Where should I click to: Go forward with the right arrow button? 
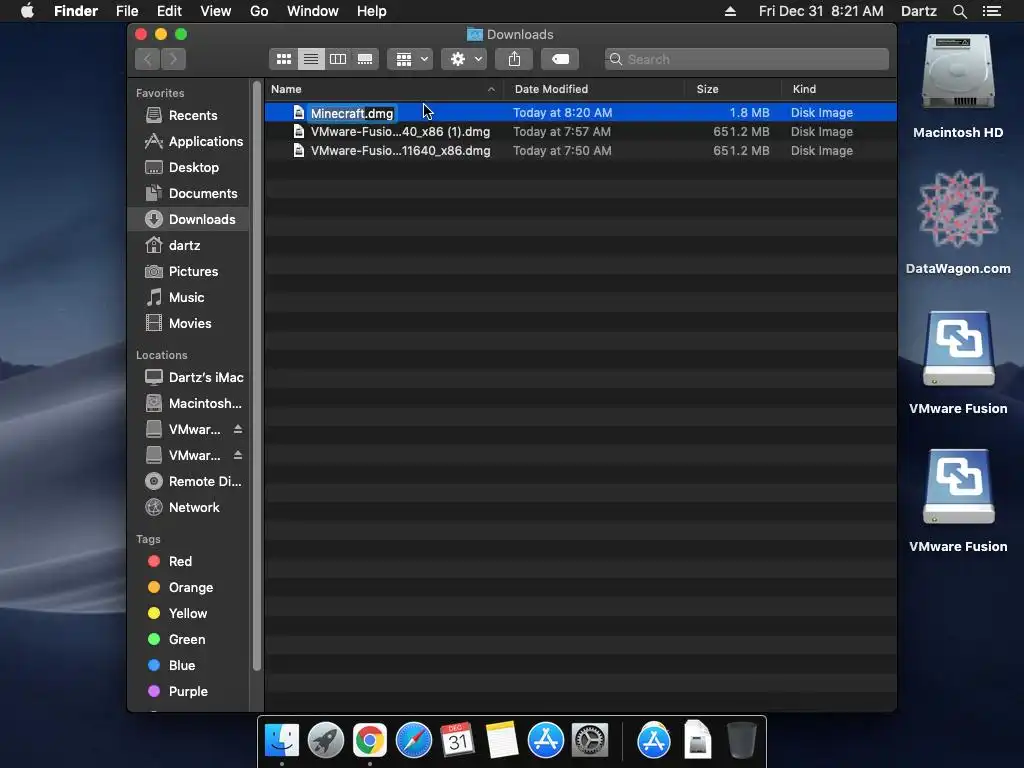(x=173, y=59)
